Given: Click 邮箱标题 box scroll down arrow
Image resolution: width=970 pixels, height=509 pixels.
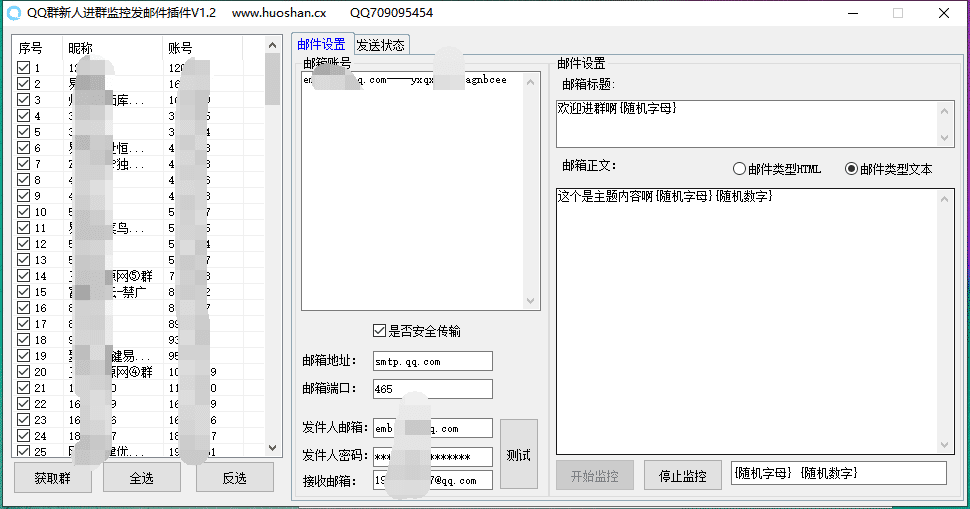Looking at the screenshot, I should [x=944, y=137].
